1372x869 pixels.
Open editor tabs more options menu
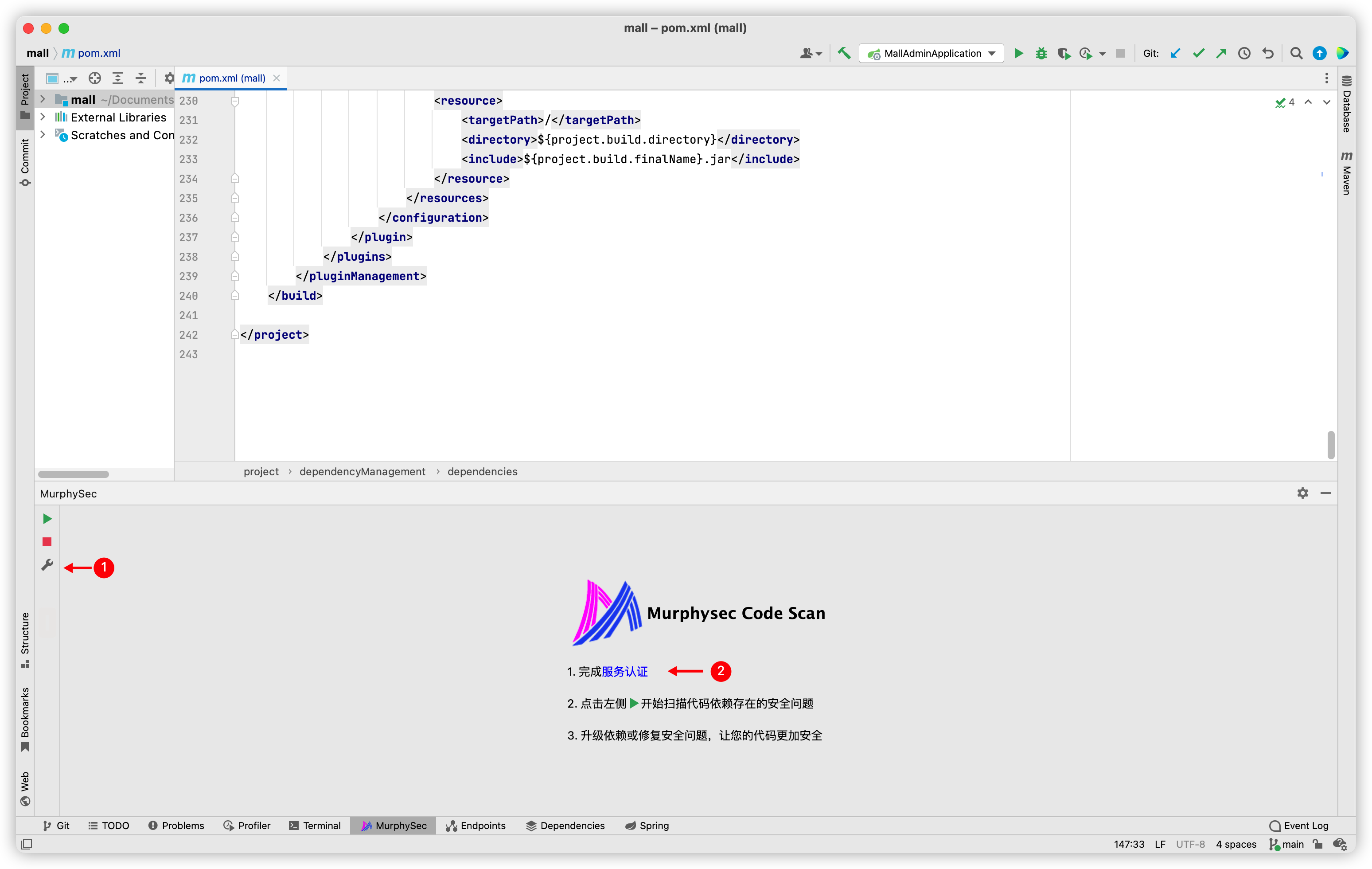[1326, 78]
